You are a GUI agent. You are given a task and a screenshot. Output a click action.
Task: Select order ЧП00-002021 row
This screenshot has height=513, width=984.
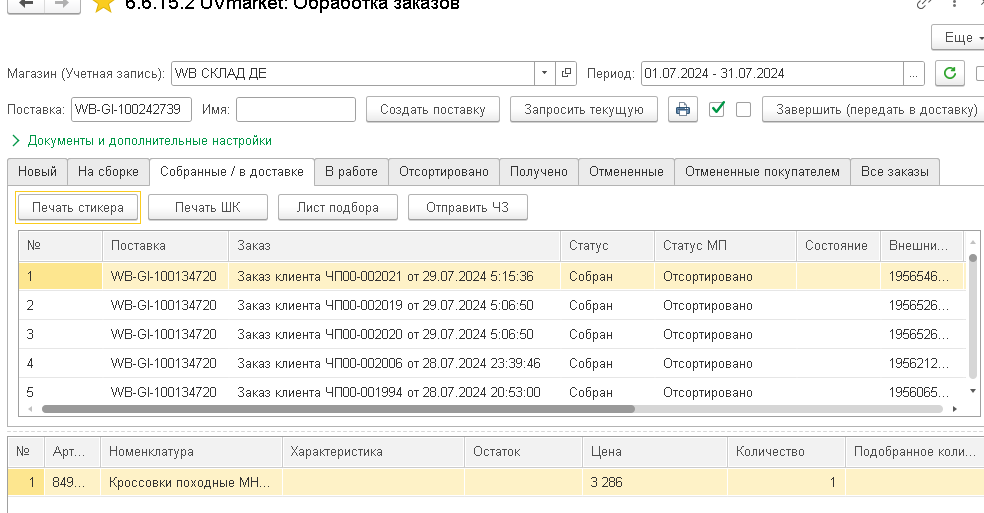click(x=491, y=276)
